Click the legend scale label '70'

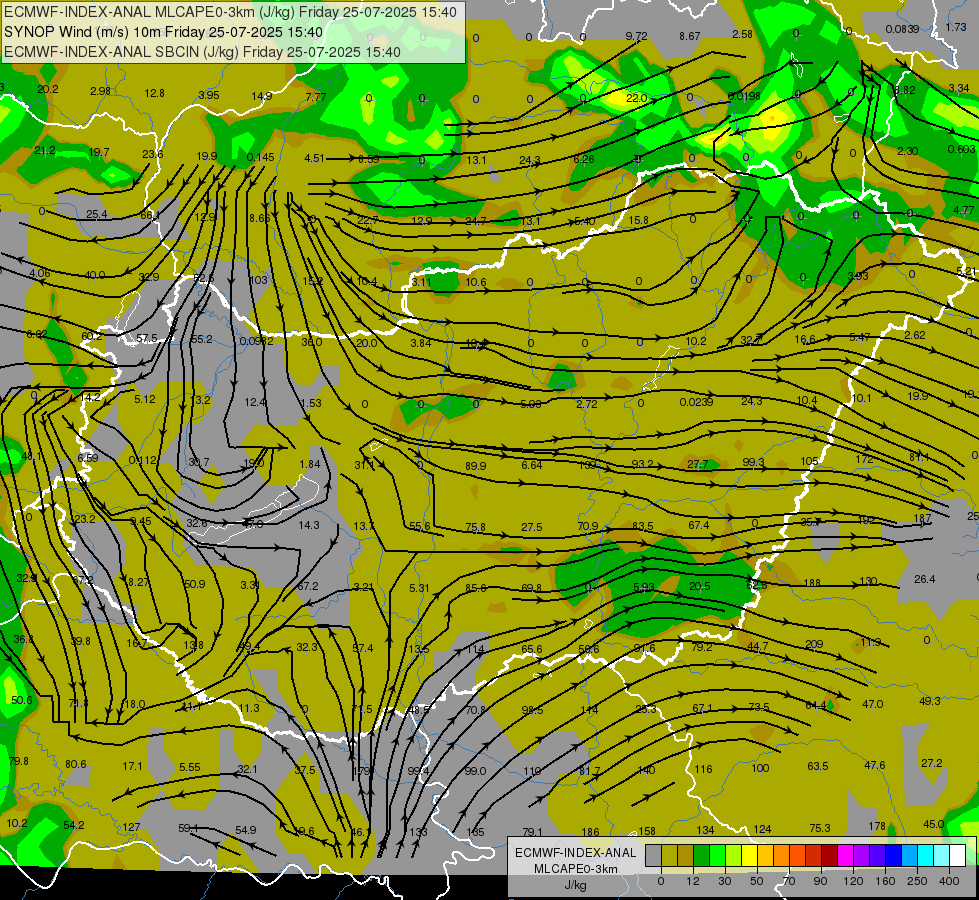tap(789, 881)
